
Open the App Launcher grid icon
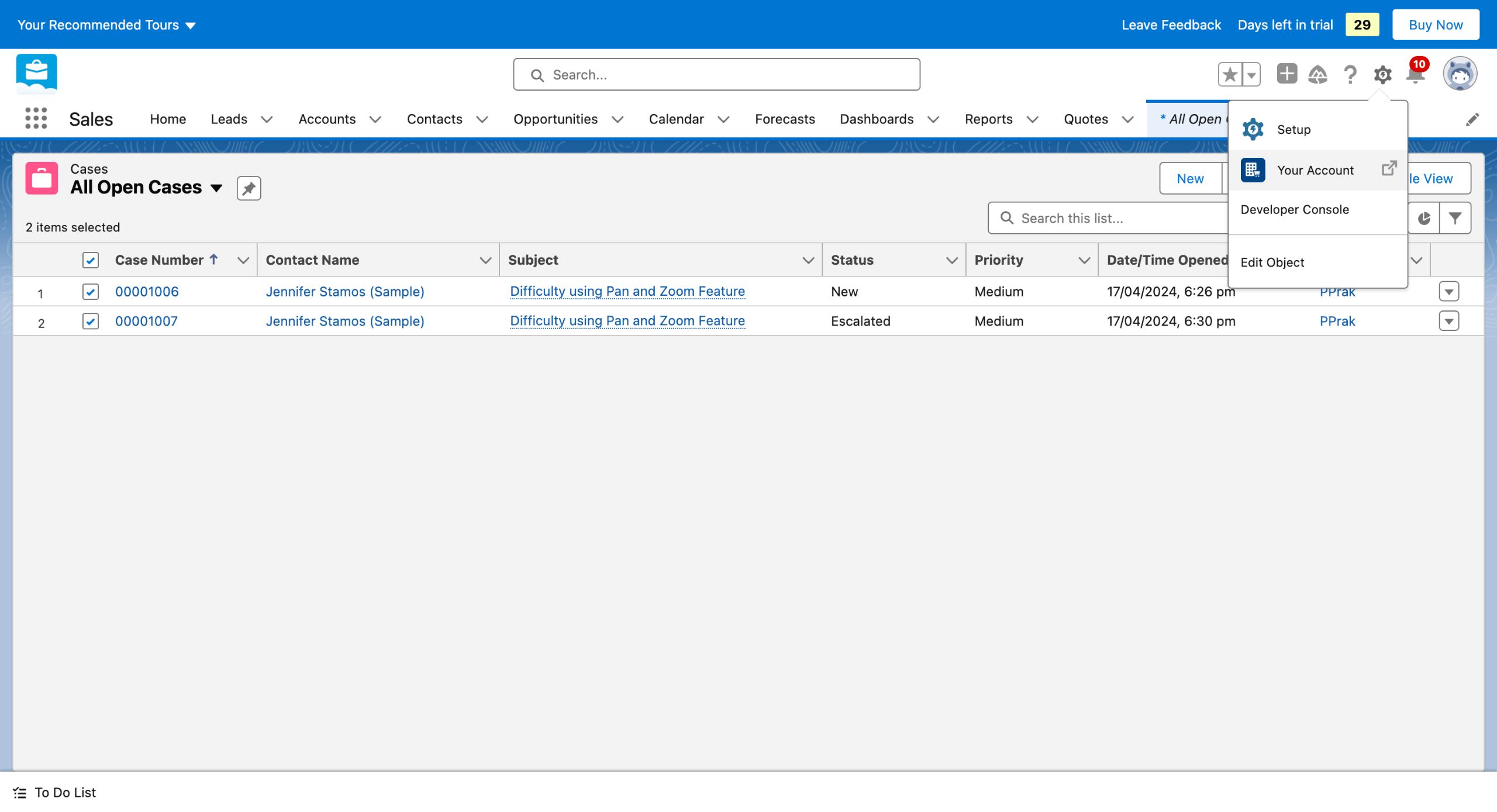36,119
